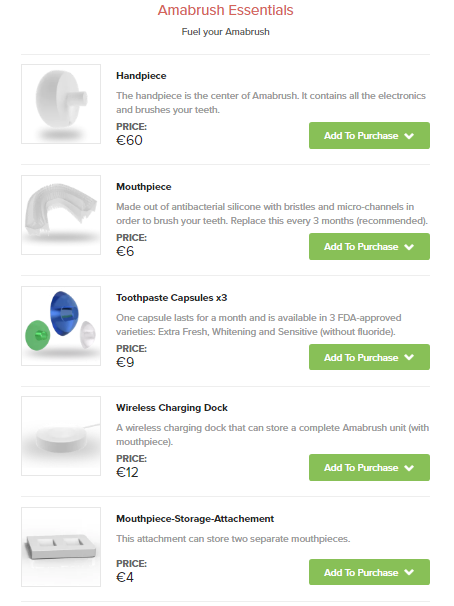Image resolution: width=454 pixels, height=606 pixels.
Task: Expand the chevron on Handpiece purchase button
Action: pos(409,136)
